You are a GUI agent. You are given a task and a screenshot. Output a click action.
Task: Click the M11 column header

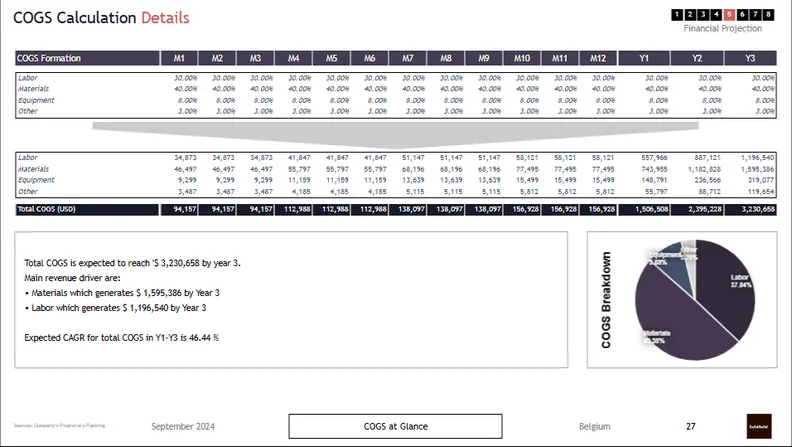560,58
